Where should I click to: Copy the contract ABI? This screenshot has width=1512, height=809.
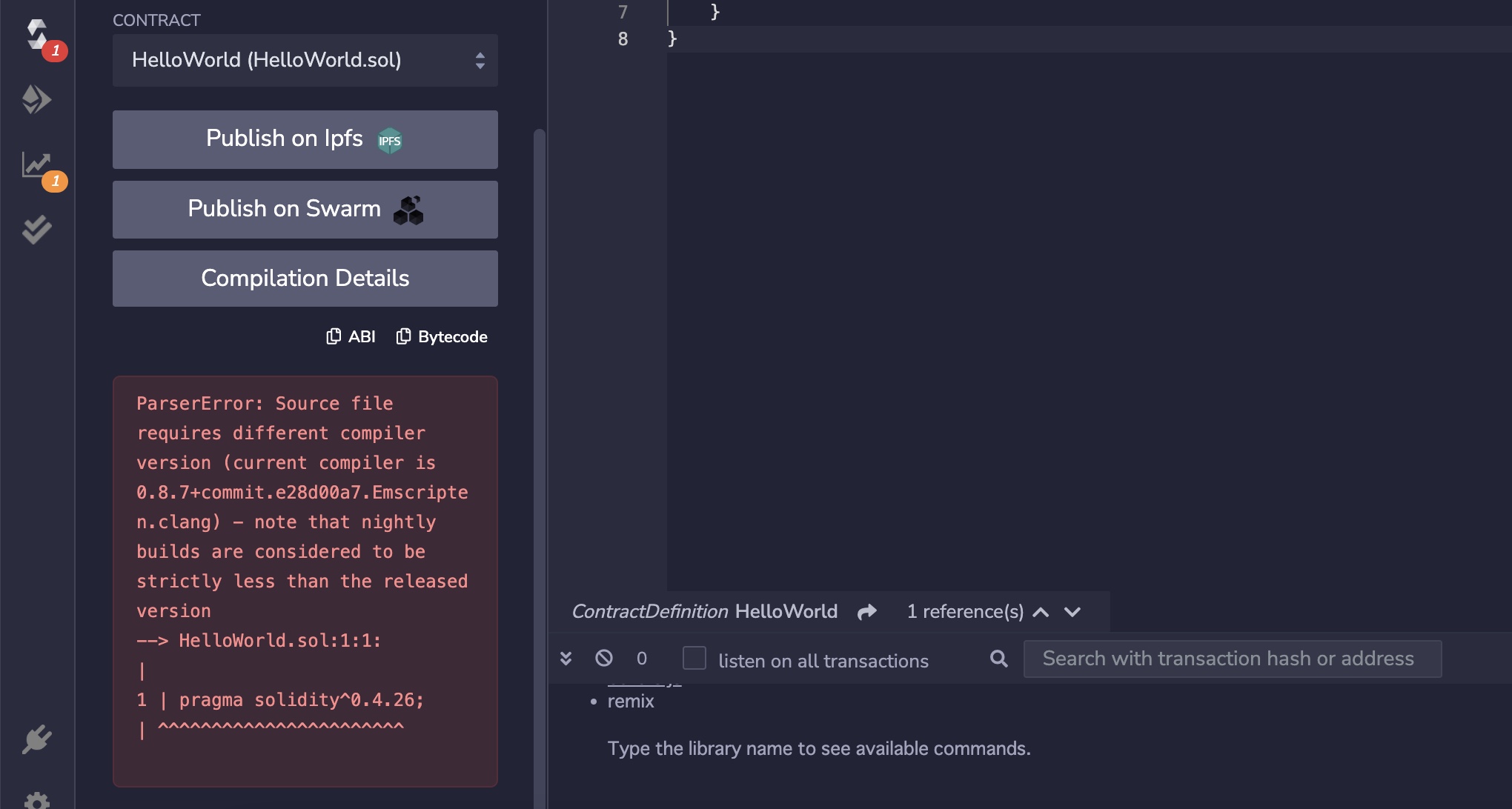pyautogui.click(x=351, y=336)
